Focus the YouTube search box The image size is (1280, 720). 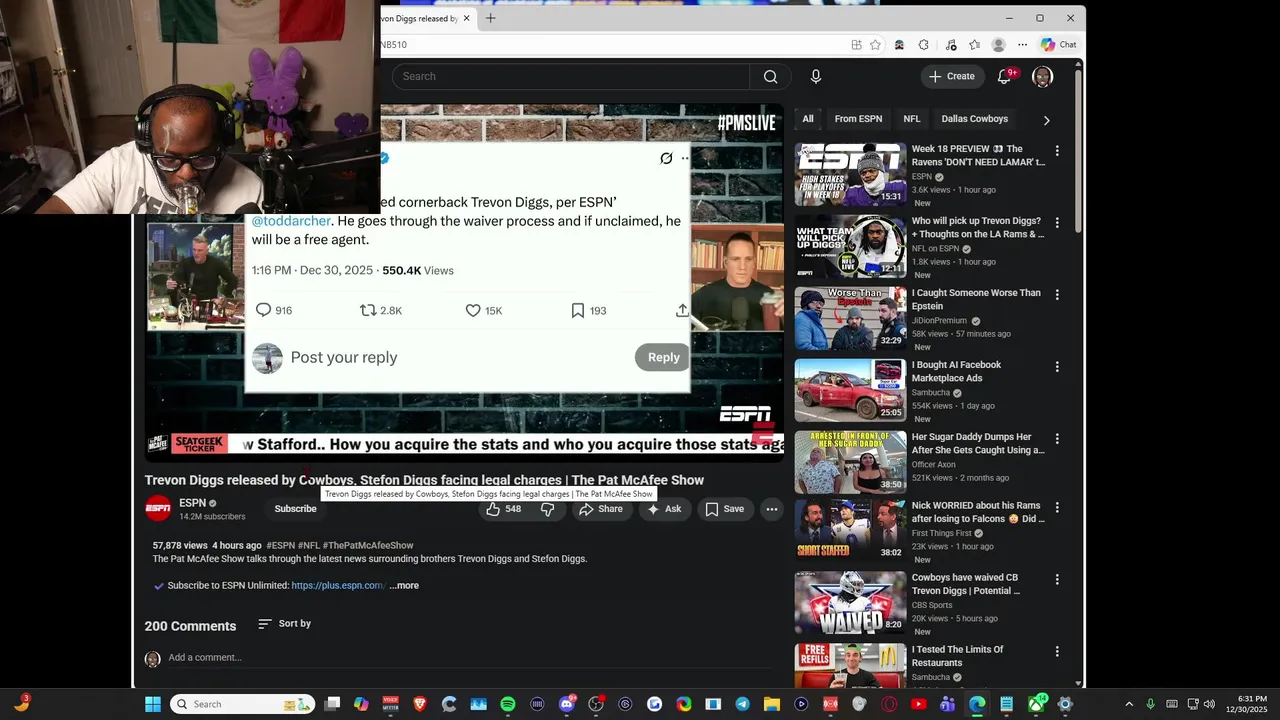571,77
